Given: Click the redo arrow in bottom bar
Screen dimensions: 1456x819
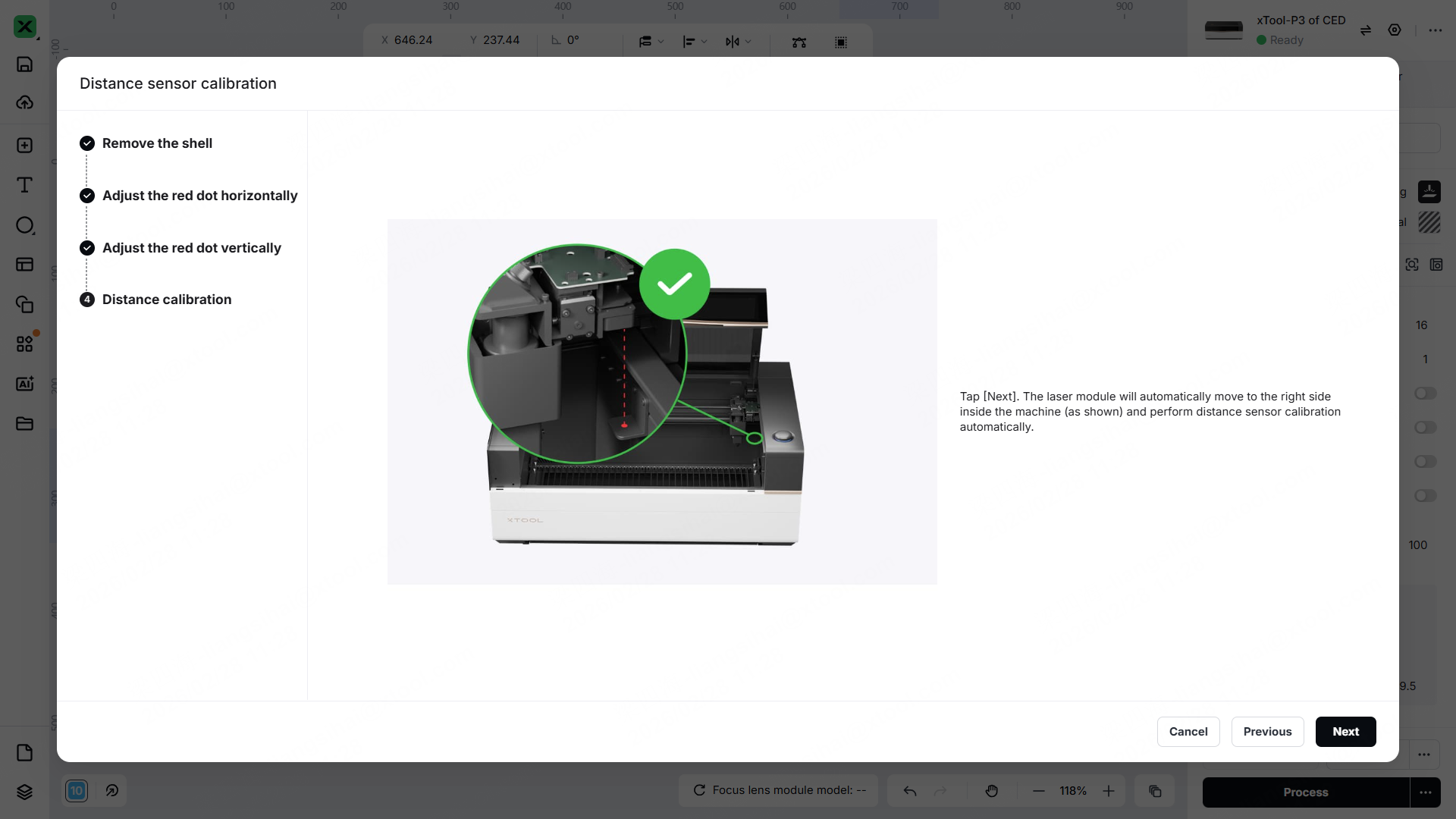Looking at the screenshot, I should coord(941,791).
